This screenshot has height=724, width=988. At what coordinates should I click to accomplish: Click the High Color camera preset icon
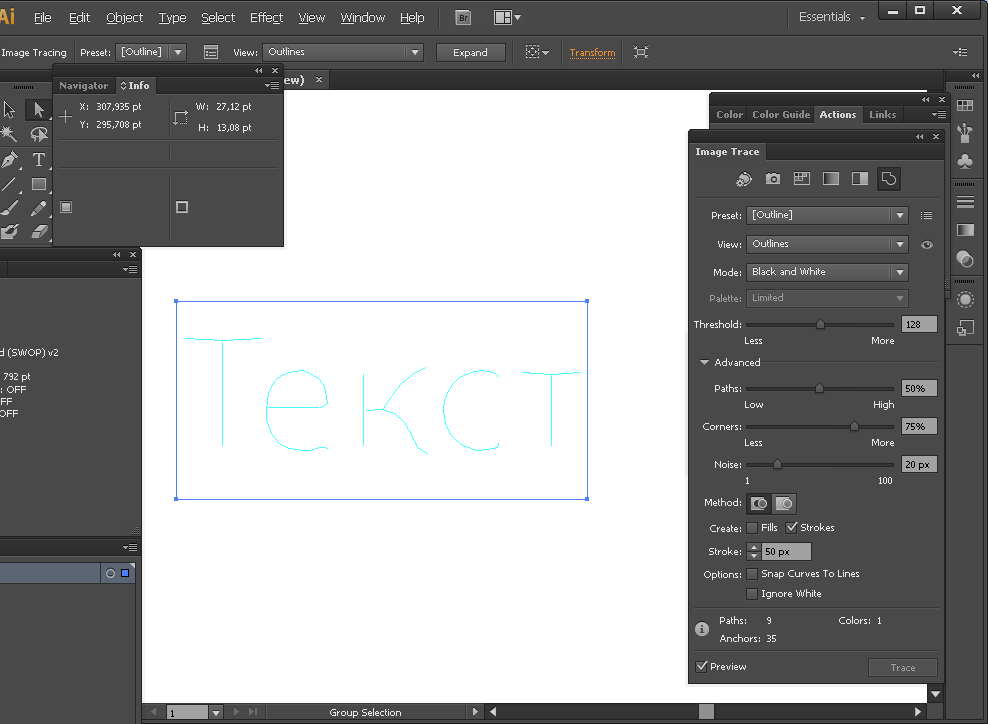(x=773, y=179)
